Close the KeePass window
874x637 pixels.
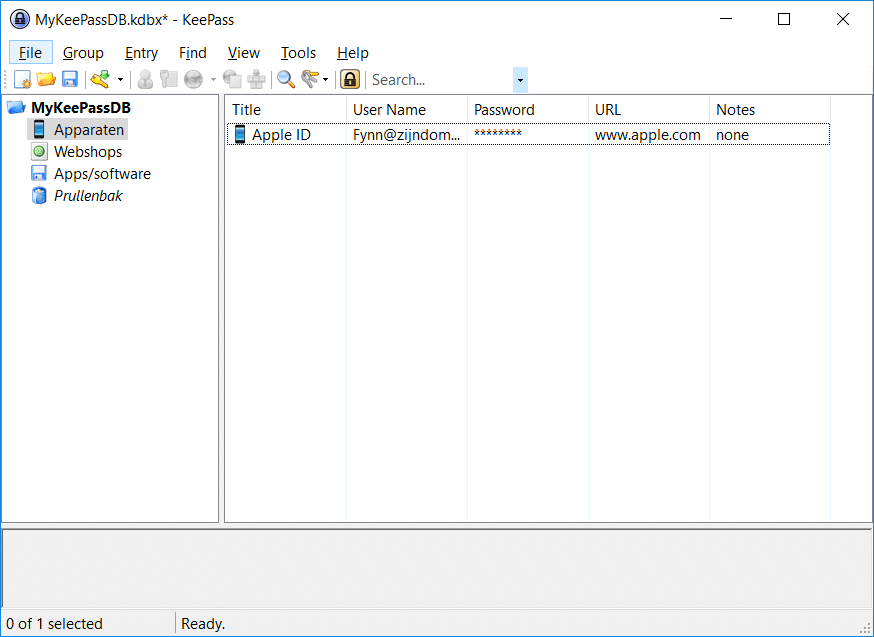point(843,19)
